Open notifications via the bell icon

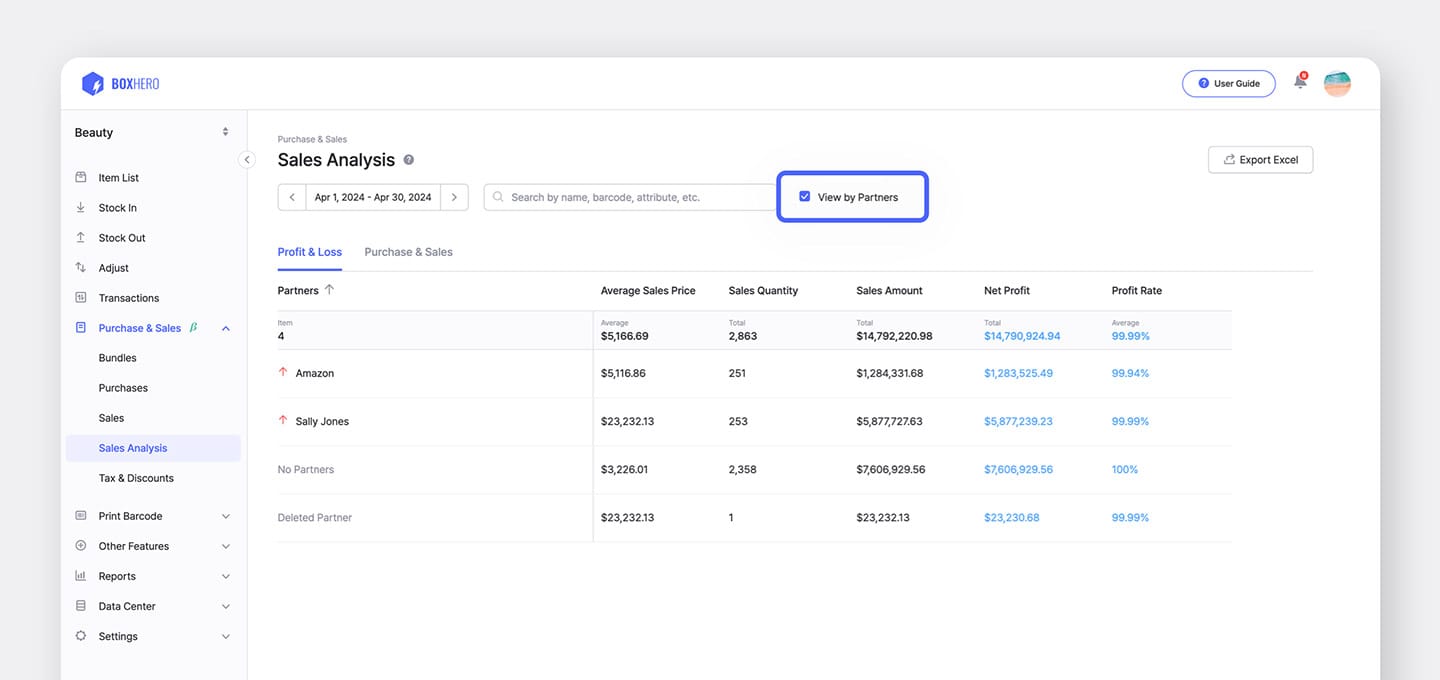click(x=1300, y=84)
